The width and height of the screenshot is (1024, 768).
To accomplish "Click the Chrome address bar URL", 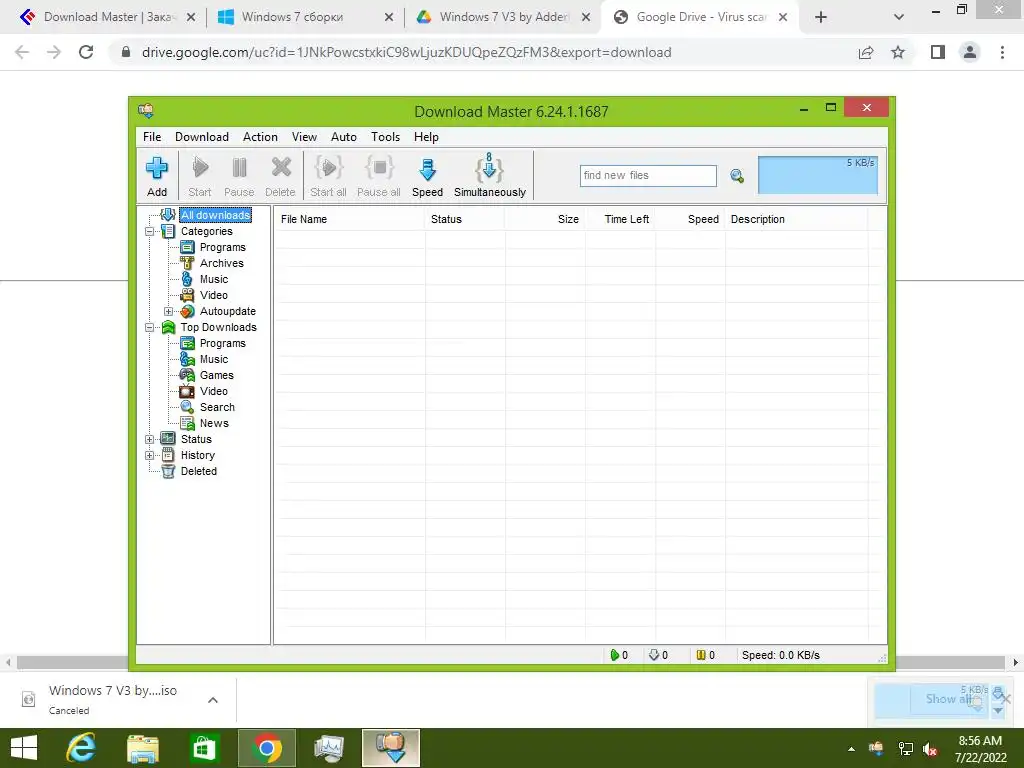I will pyautogui.click(x=406, y=52).
